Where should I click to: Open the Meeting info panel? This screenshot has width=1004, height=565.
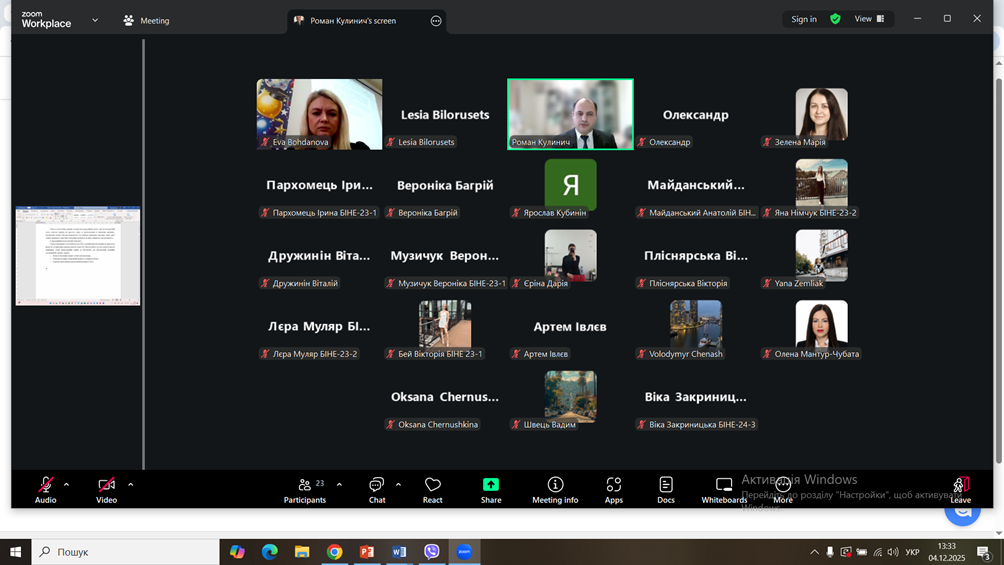555,489
